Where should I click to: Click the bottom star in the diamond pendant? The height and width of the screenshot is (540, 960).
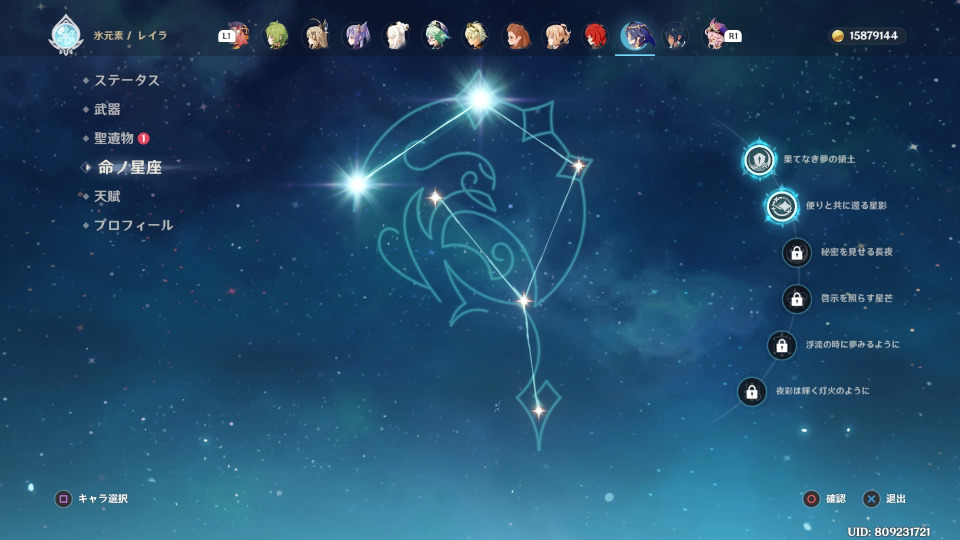tap(538, 410)
